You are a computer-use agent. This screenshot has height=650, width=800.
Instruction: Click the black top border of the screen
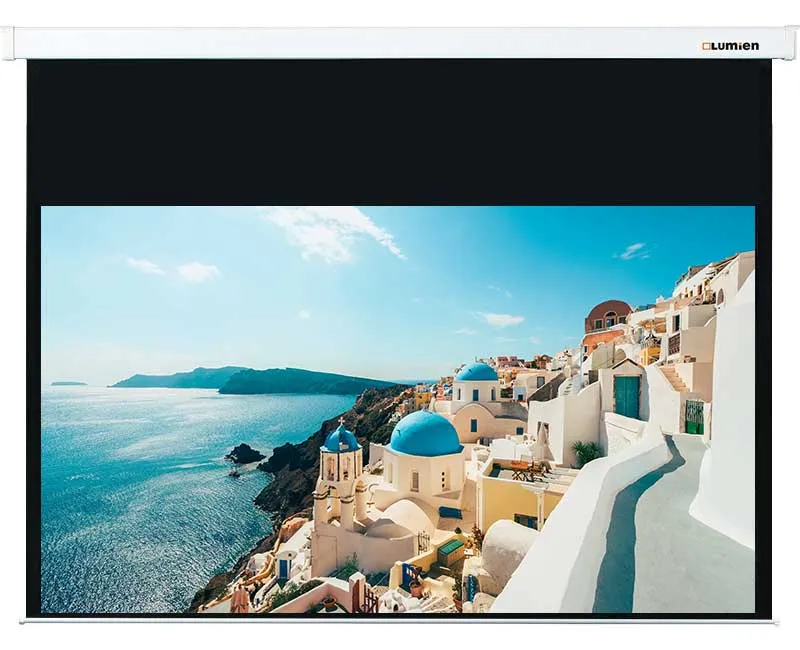pyautogui.click(x=400, y=130)
